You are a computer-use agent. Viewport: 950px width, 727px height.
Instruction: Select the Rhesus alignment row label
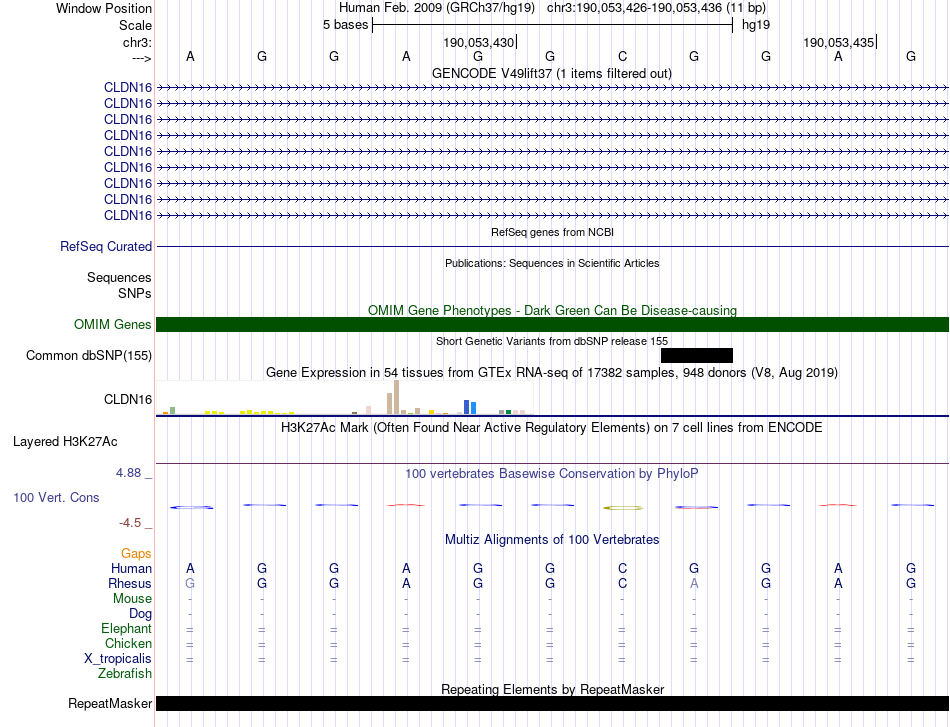click(130, 583)
